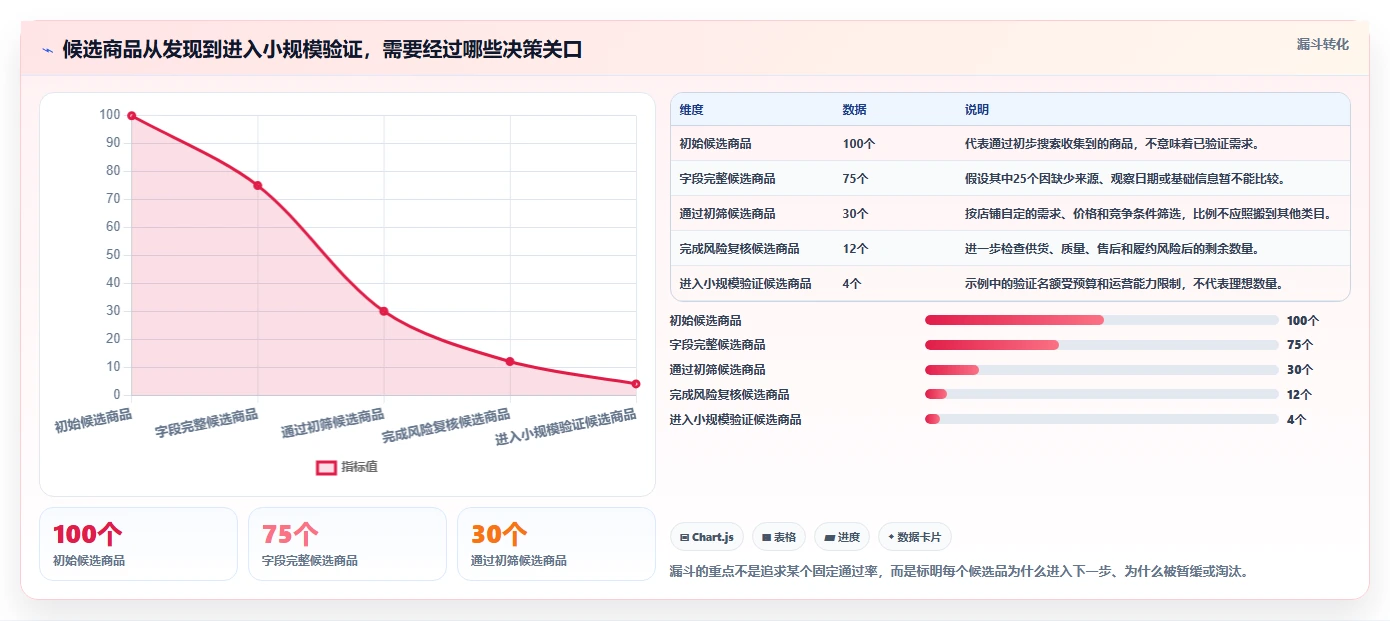This screenshot has width=1390, height=621.
Task: Select the chart data point at value 30
Action: (384, 311)
